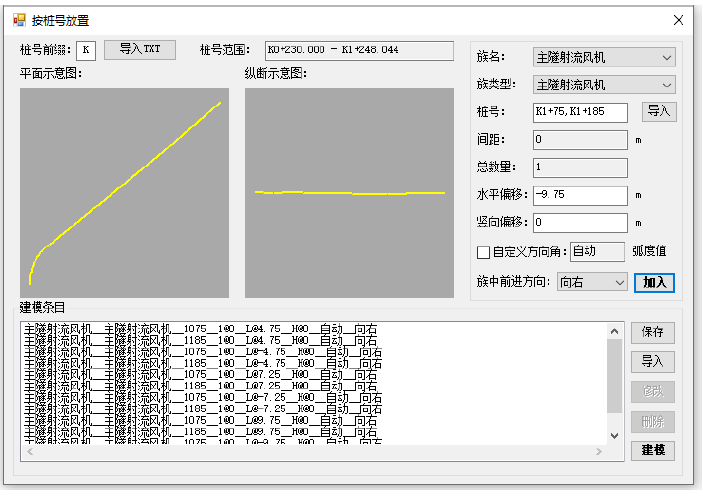Select list entry 1075 L@-7.25

point(203,398)
